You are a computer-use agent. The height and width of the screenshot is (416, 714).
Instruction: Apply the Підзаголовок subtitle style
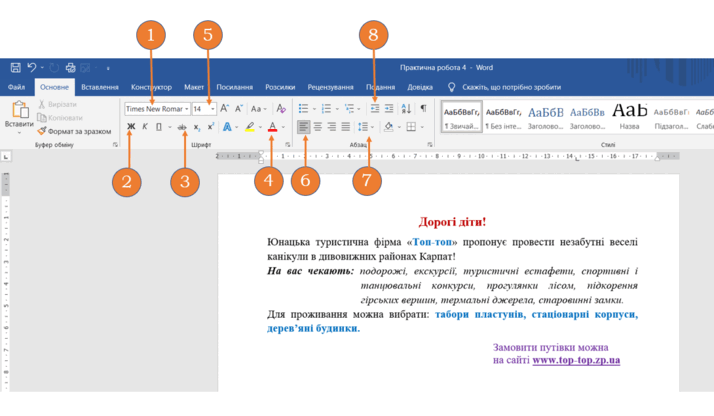[671, 117]
